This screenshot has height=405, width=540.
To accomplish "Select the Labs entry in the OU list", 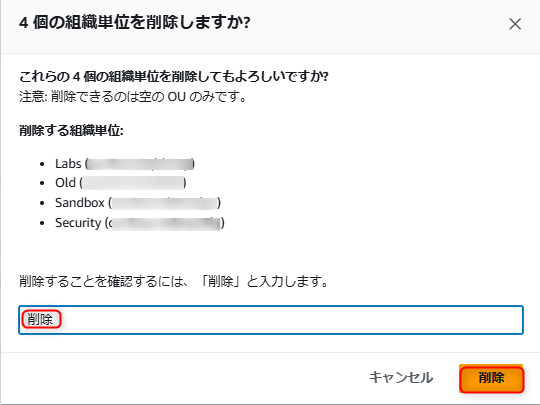I will coord(68,164).
